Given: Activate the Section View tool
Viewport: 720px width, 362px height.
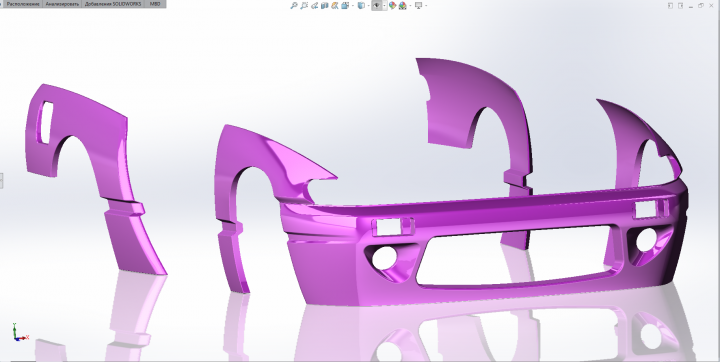Looking at the screenshot, I should click(x=325, y=6).
